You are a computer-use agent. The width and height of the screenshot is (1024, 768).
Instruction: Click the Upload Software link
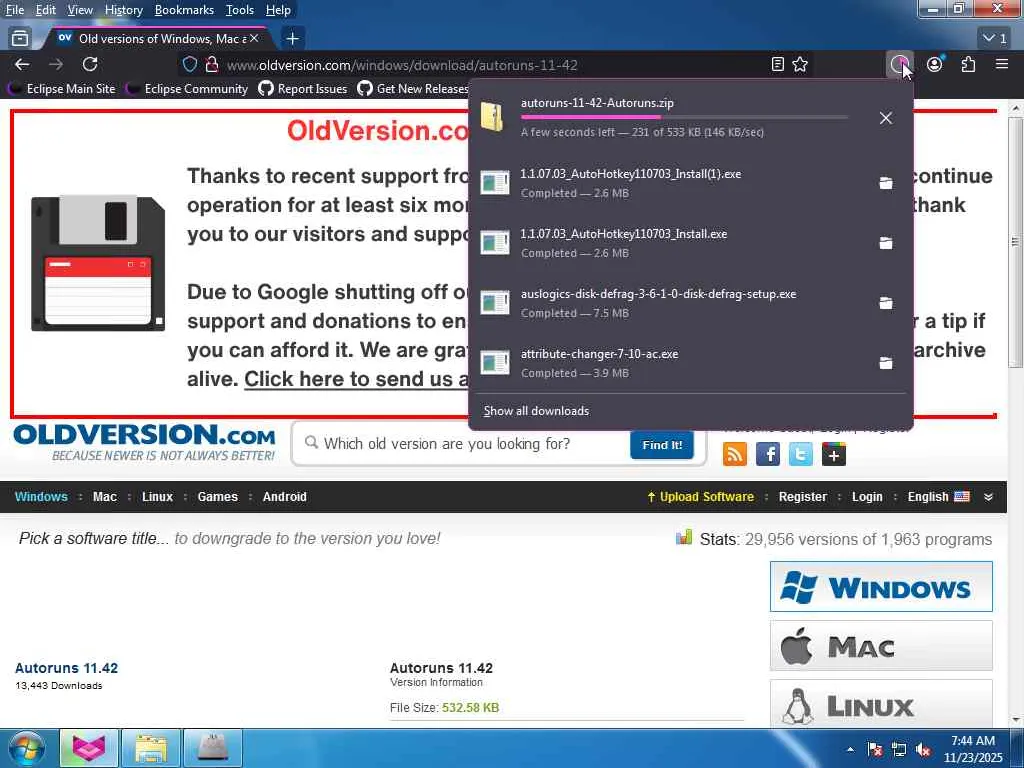coord(700,497)
